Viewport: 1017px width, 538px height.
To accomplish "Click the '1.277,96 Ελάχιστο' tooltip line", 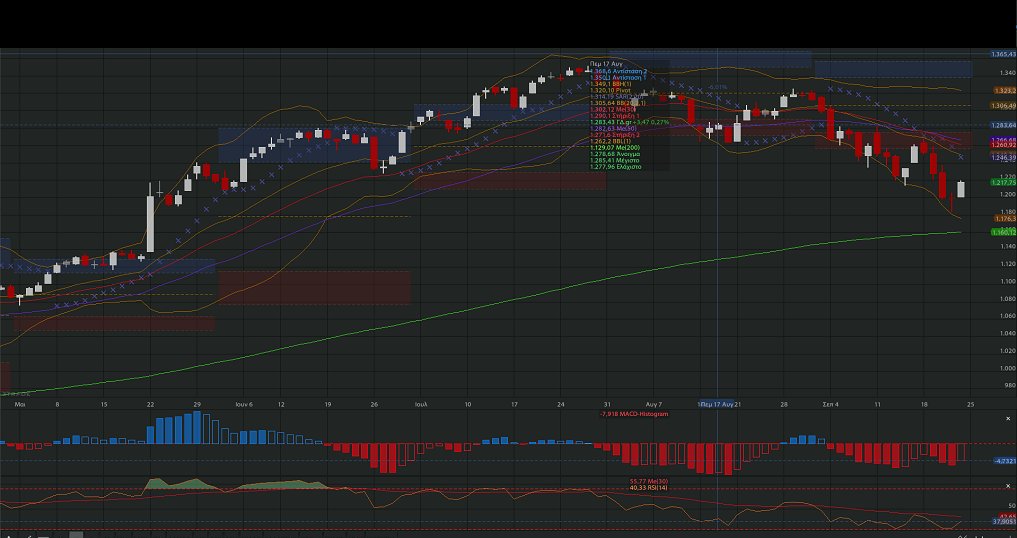I will click(616, 167).
